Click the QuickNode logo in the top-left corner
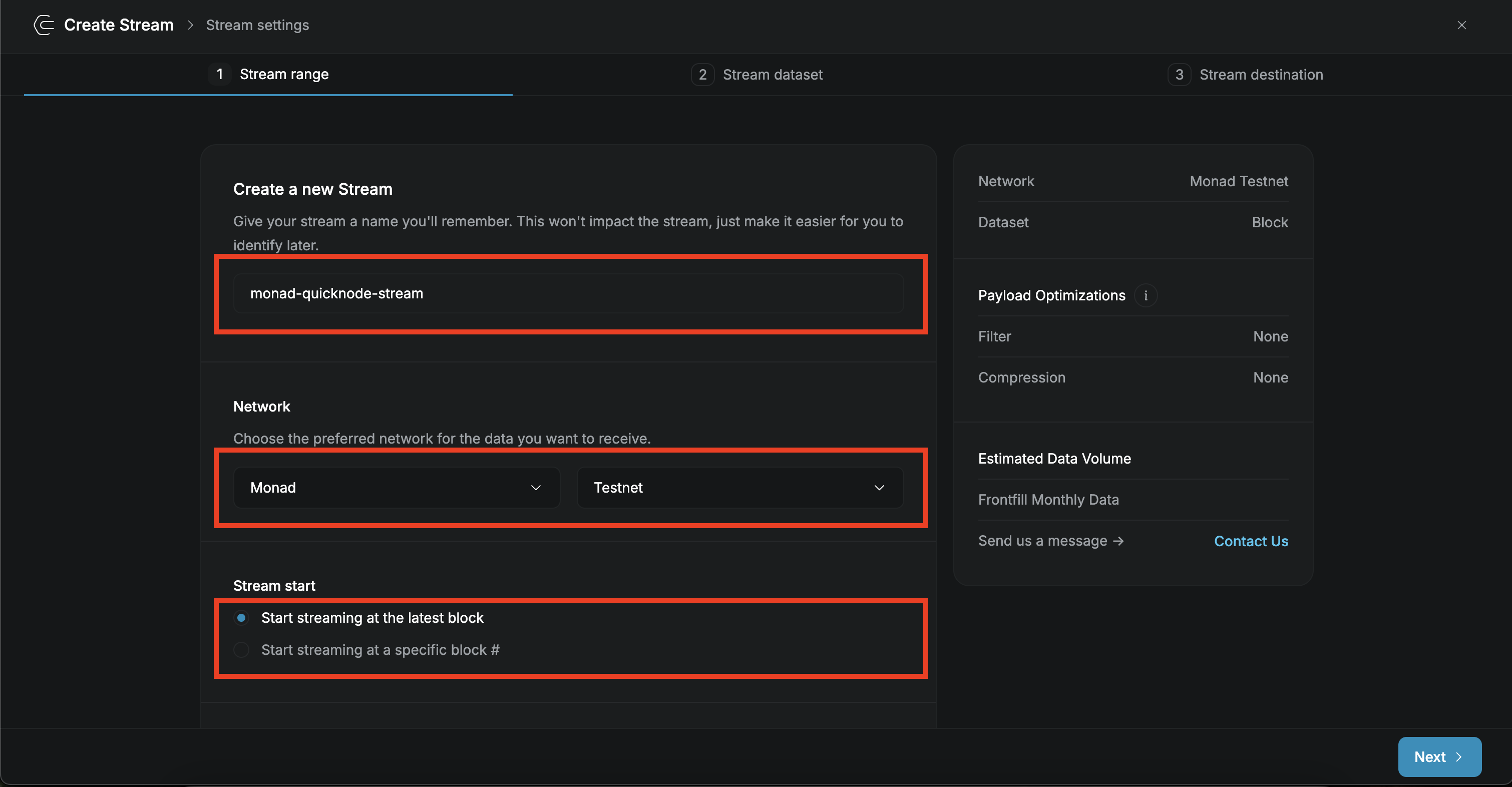 point(43,25)
